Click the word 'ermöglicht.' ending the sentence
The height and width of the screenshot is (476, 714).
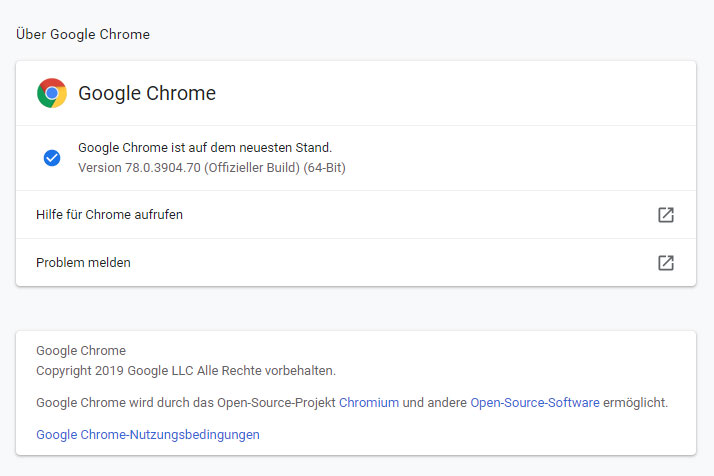coord(635,403)
